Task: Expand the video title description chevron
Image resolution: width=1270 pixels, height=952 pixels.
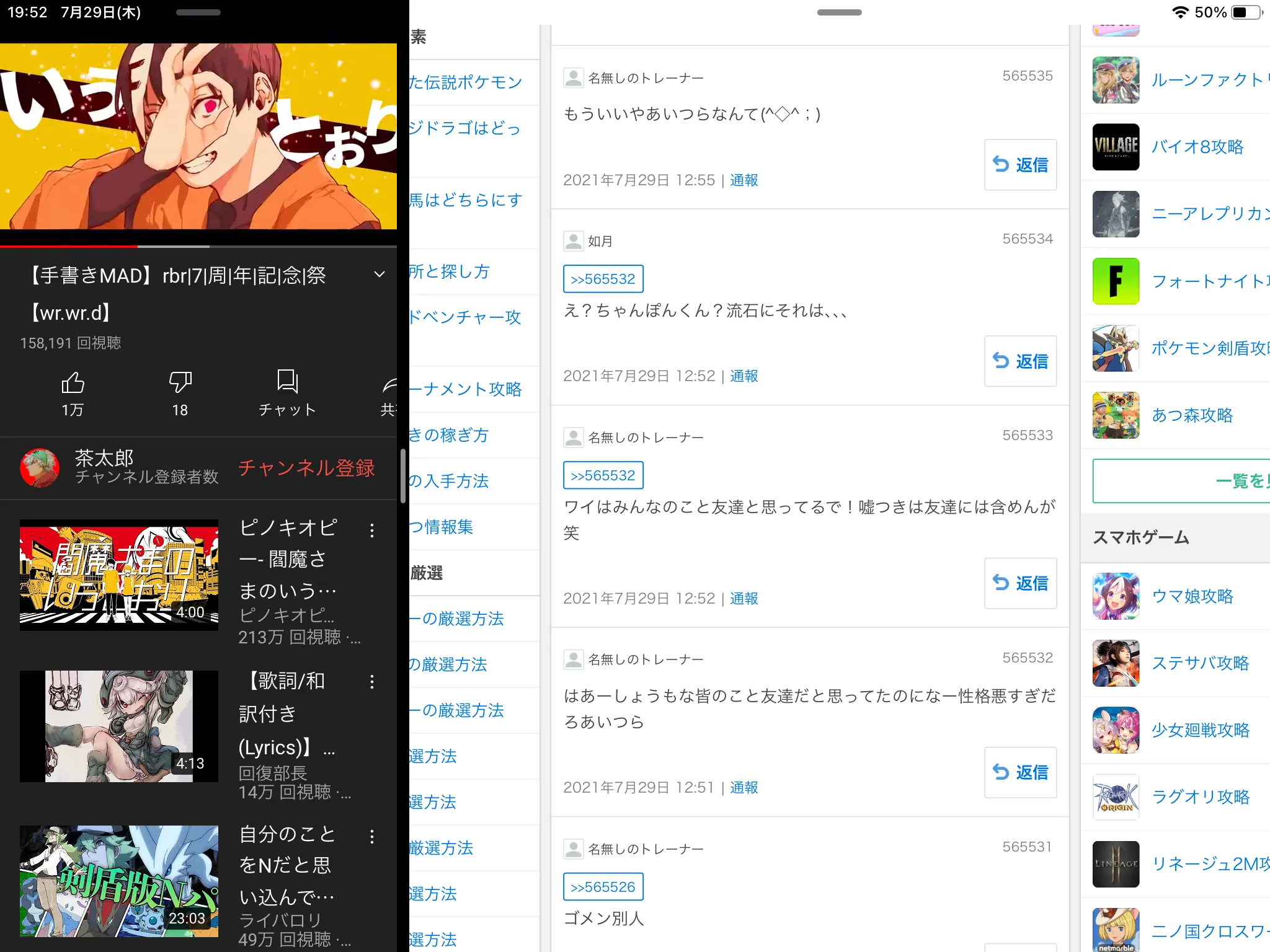Action: [x=380, y=275]
